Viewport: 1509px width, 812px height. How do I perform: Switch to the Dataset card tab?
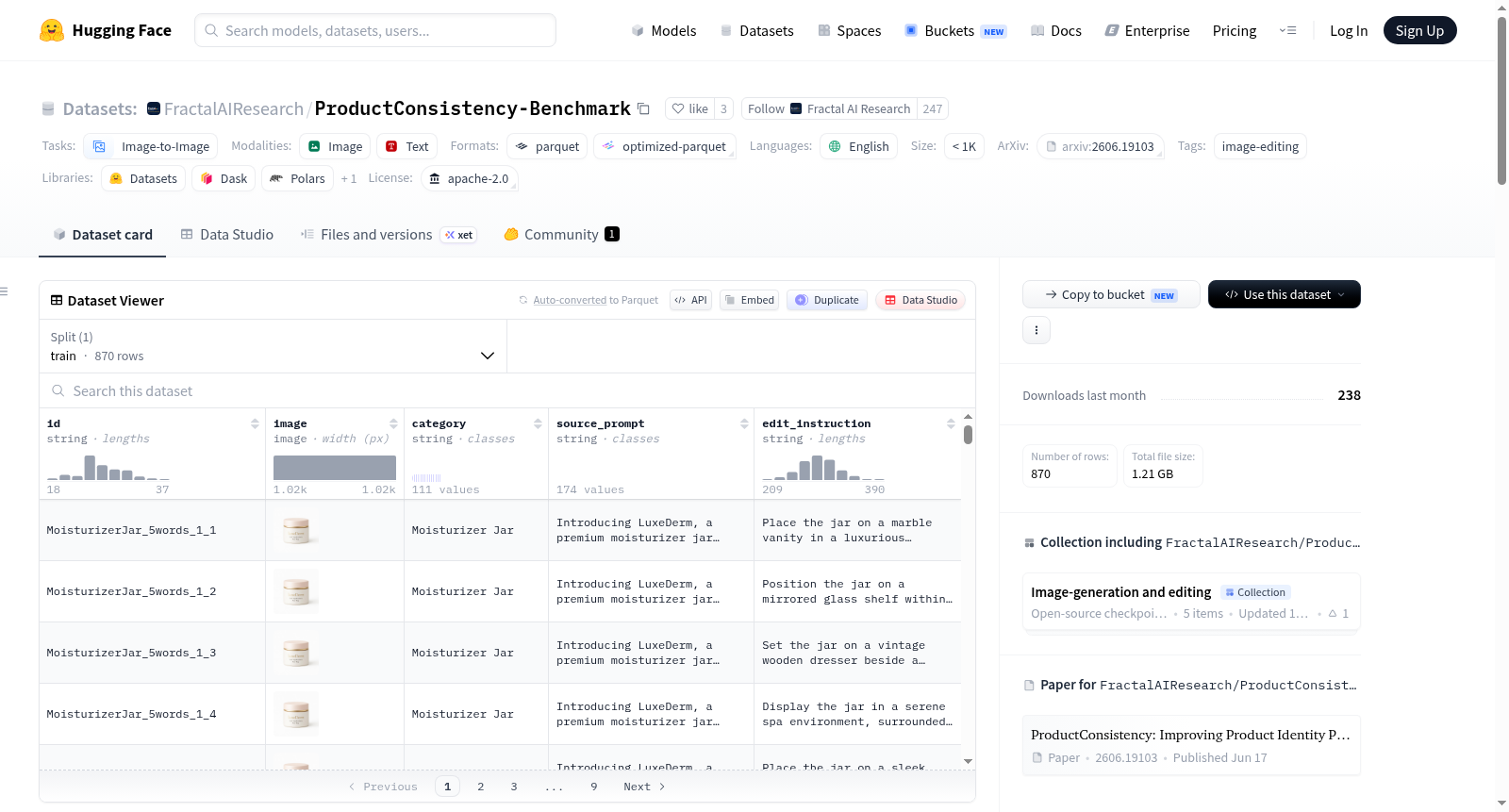(x=102, y=234)
